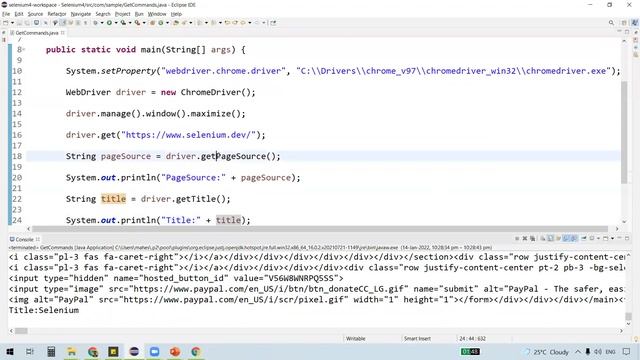The width and height of the screenshot is (640, 360).
Task: Click the Coverage launch toolbar icon
Action: tap(123, 23)
